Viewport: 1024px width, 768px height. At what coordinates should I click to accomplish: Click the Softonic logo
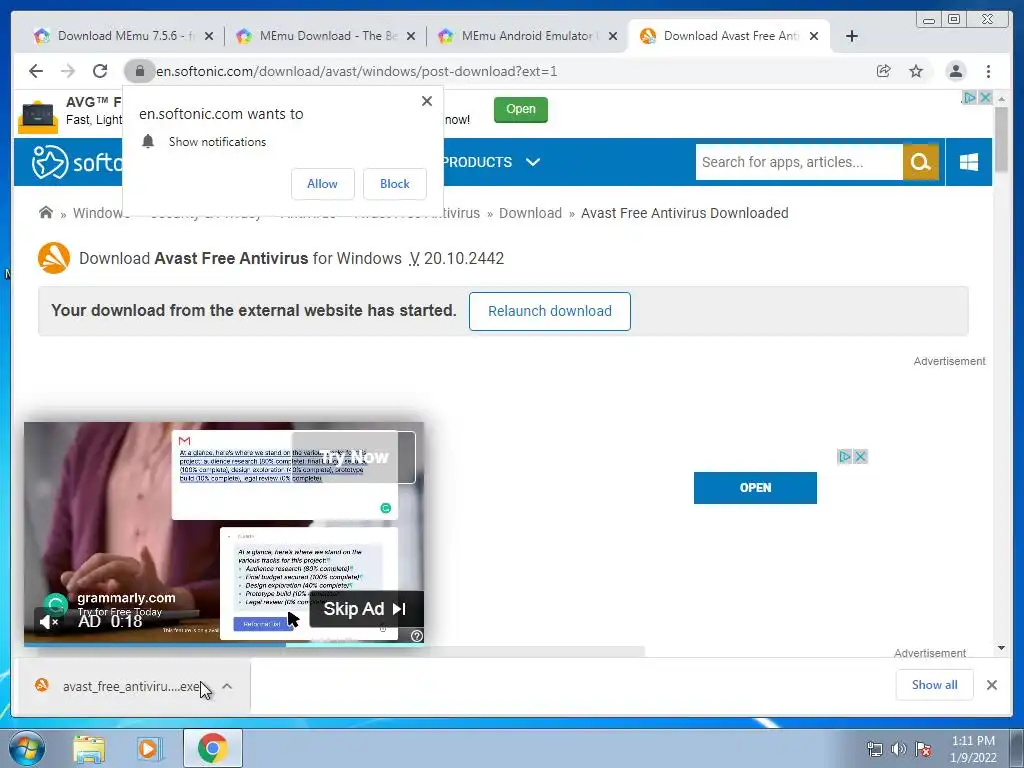click(75, 161)
